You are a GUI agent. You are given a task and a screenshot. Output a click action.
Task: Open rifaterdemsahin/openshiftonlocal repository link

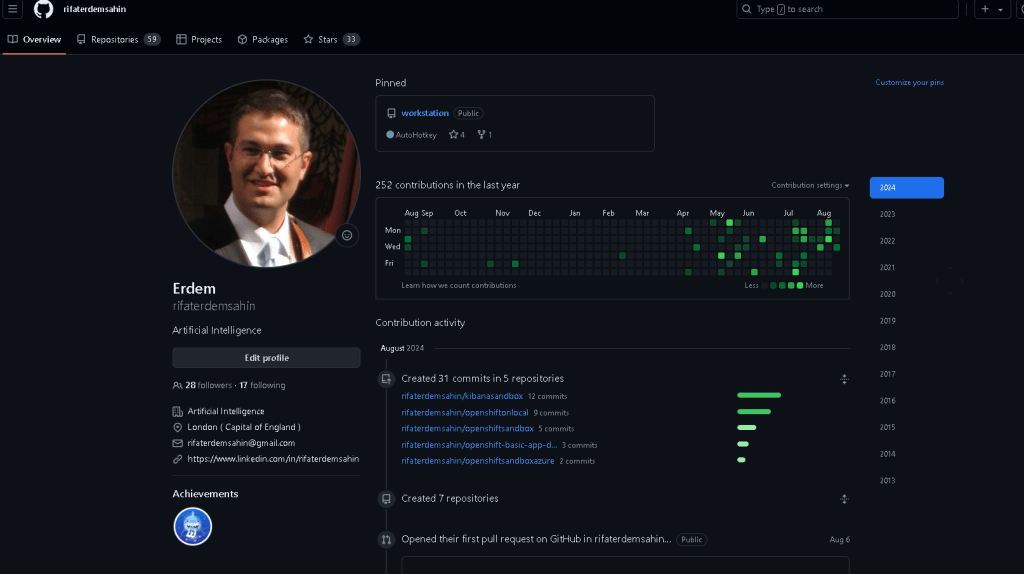(x=464, y=413)
